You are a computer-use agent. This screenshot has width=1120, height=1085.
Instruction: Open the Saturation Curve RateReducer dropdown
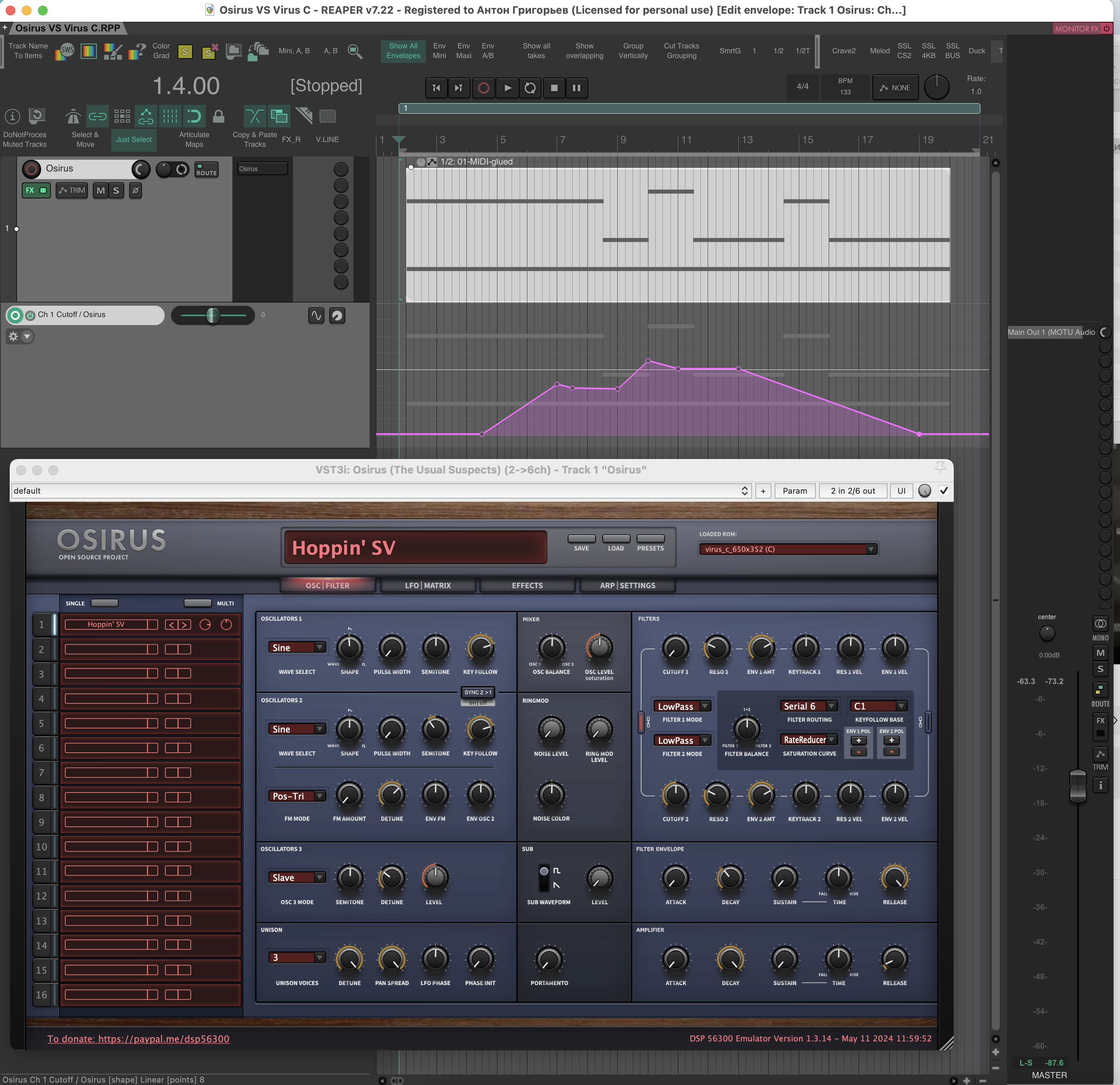pyautogui.click(x=809, y=740)
